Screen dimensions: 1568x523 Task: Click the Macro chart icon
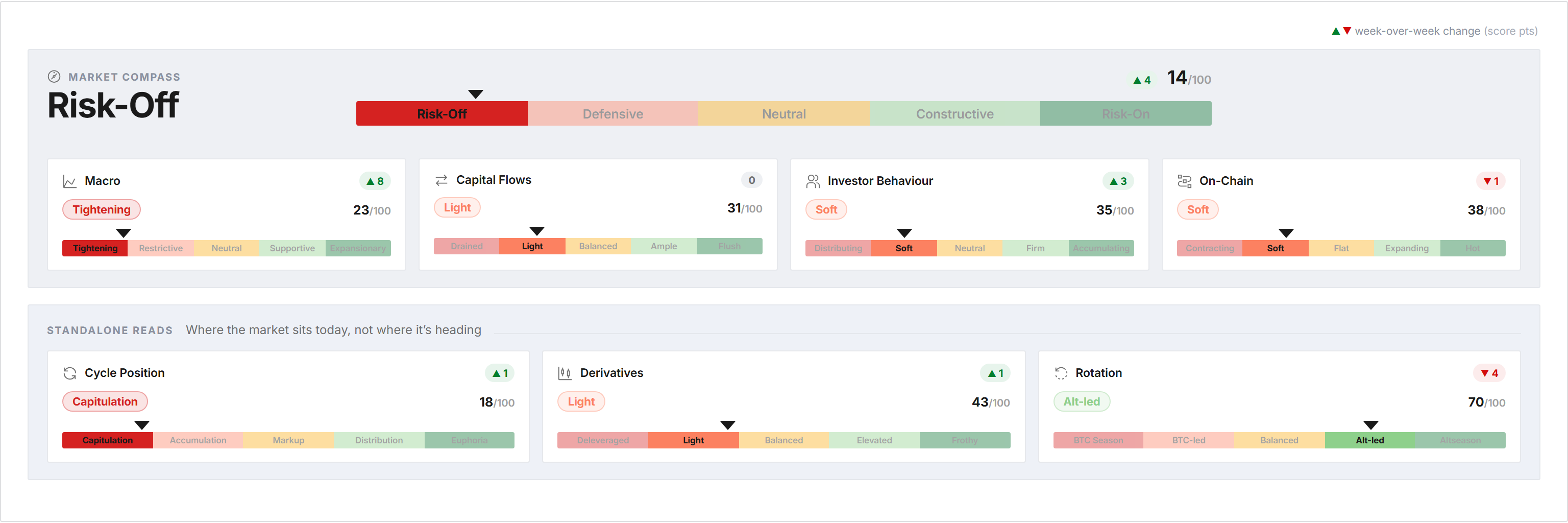(69, 181)
